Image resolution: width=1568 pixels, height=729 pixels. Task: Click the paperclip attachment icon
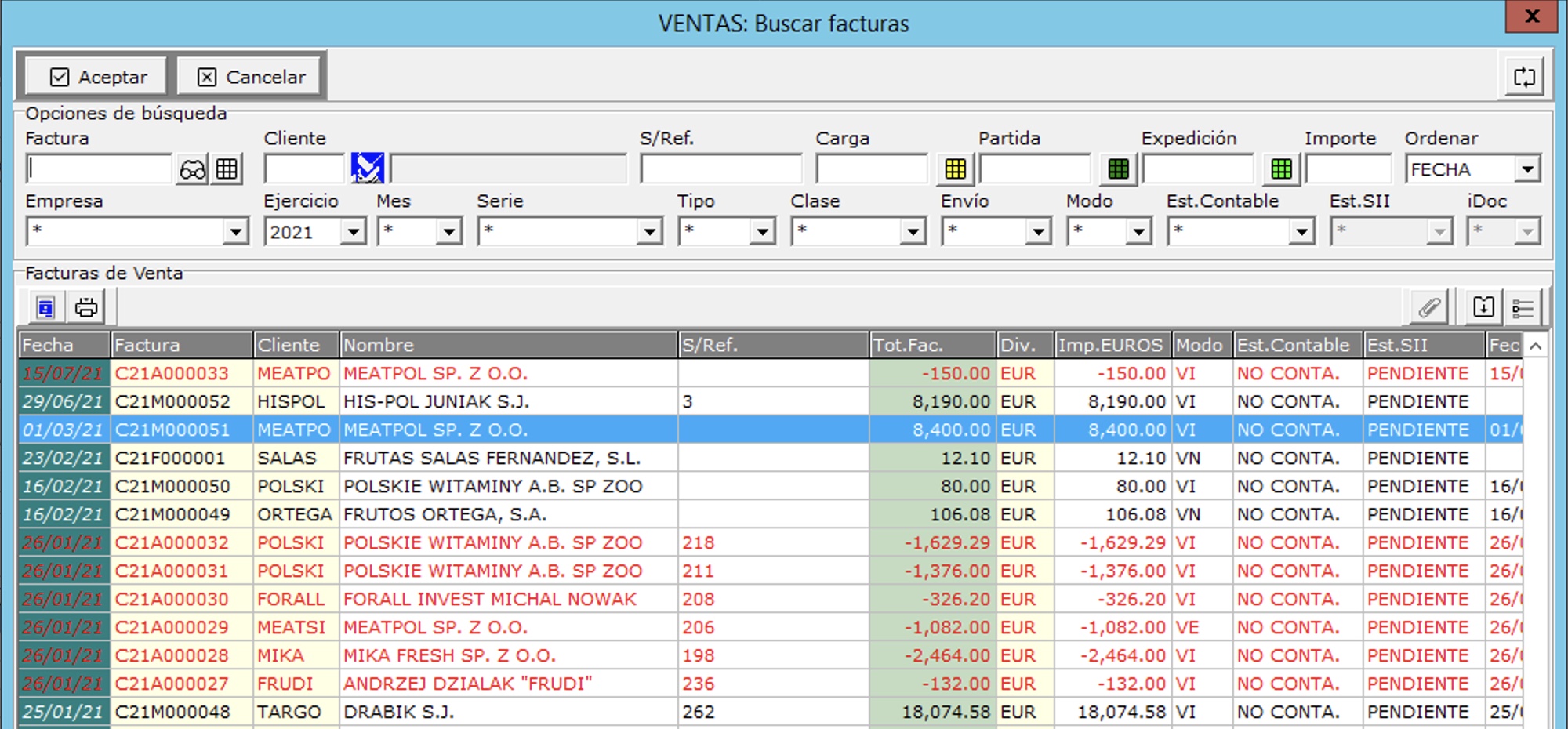1429,308
